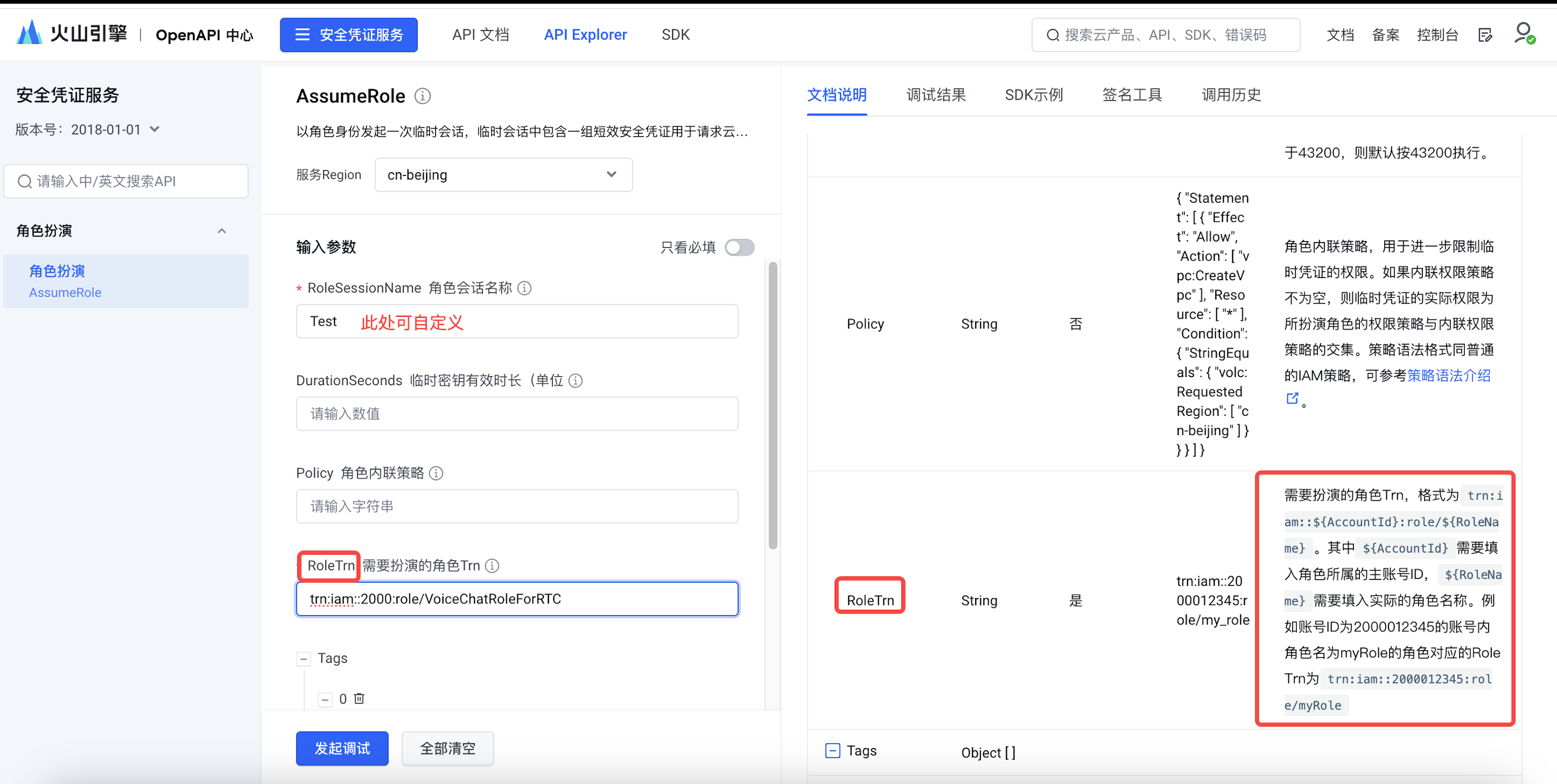This screenshot has height=784, width=1557.
Task: Click info icon next to AssumeRole title
Action: click(422, 96)
